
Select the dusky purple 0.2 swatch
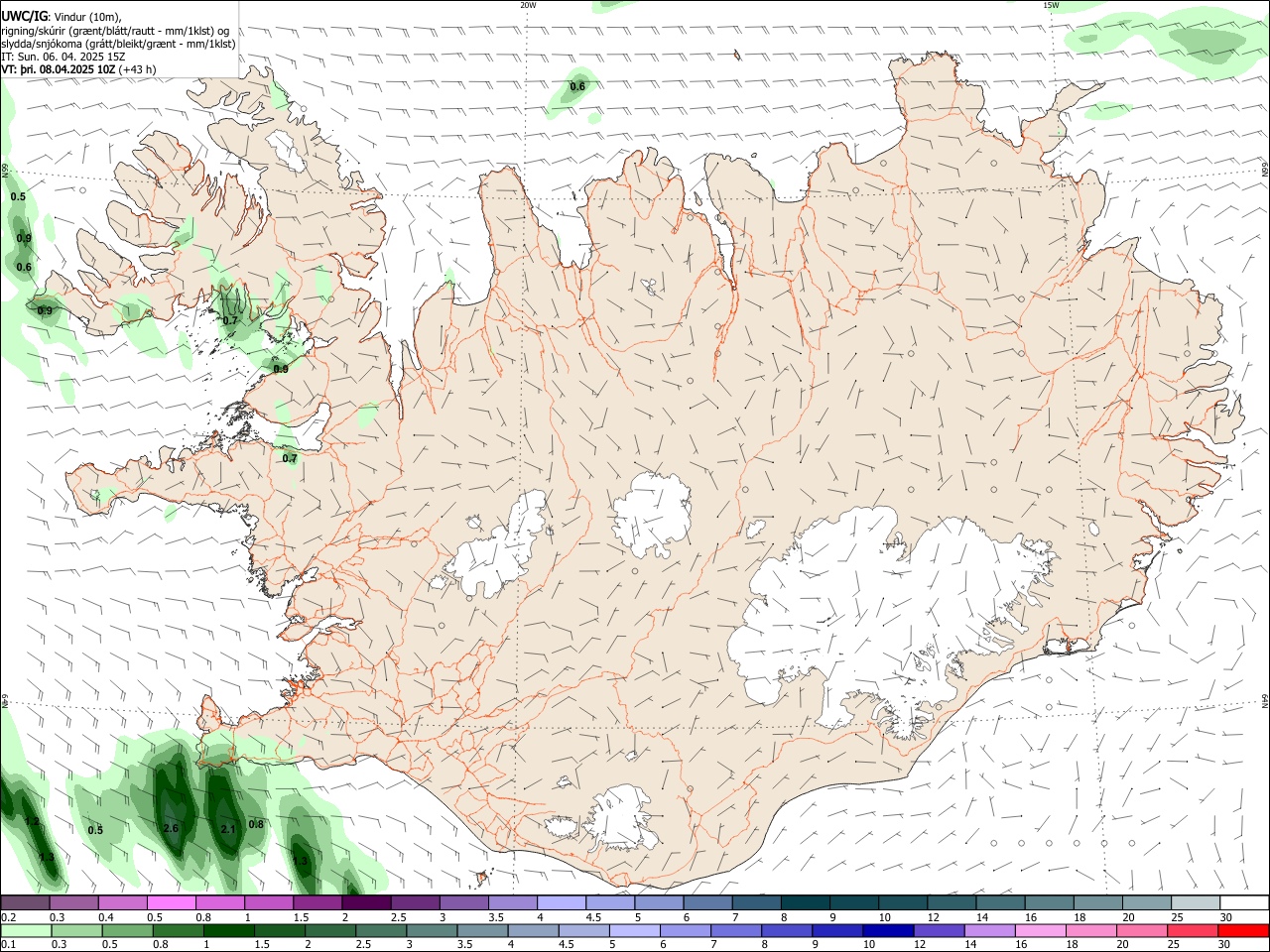[x=25, y=903]
